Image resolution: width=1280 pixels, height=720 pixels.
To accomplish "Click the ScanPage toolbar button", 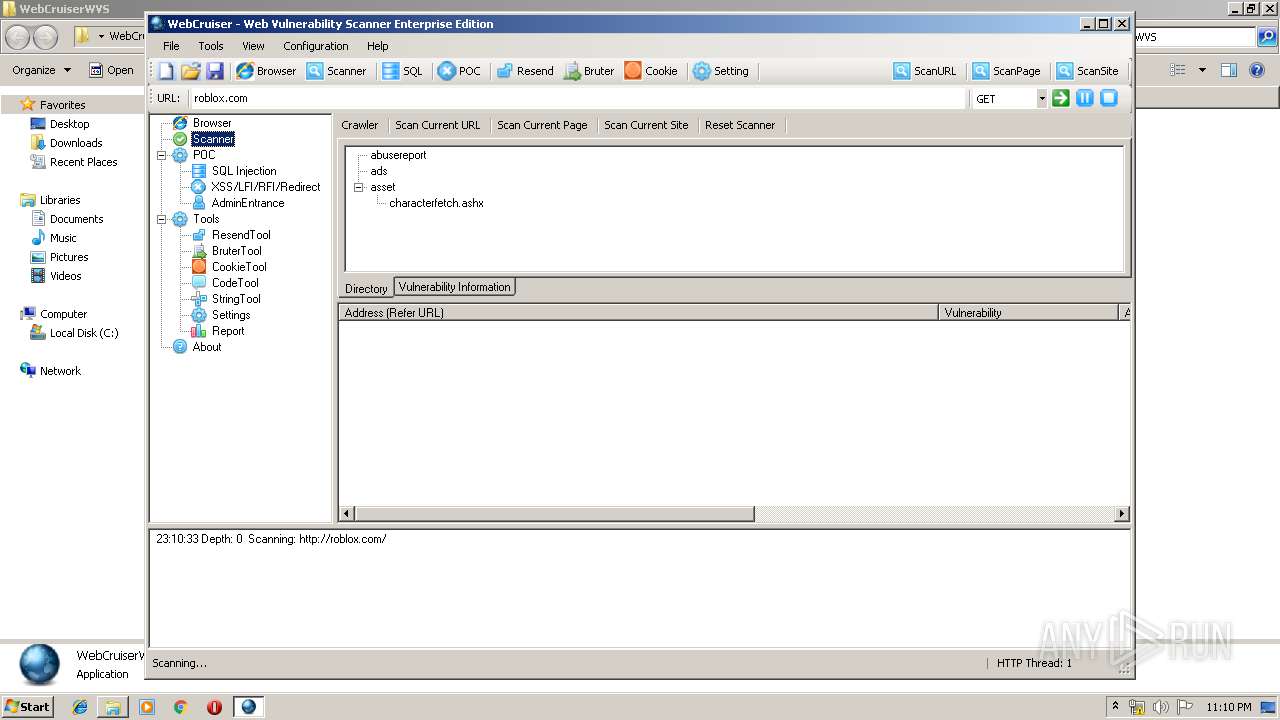I will tap(1007, 71).
